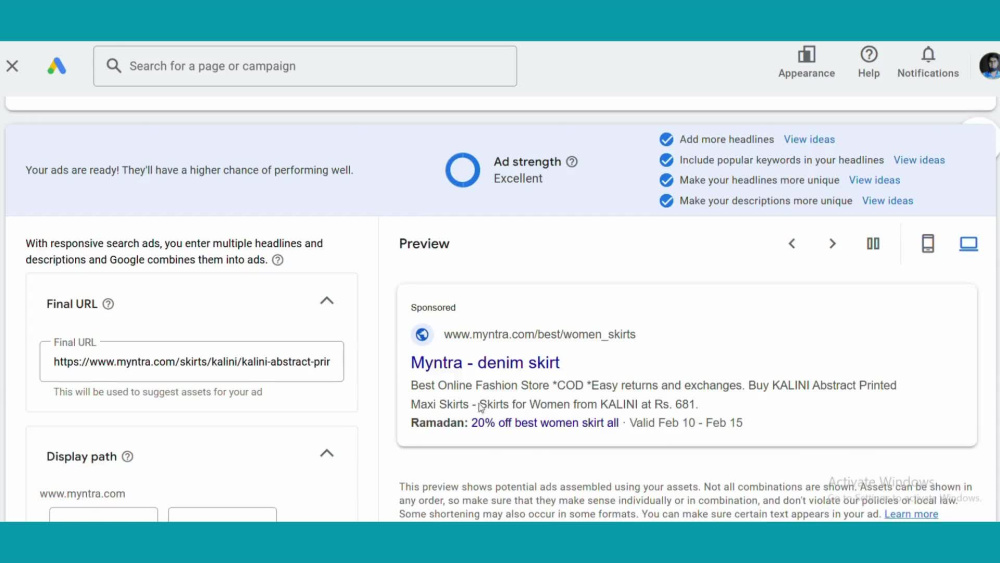Click the www.myntra.com/best/women_skirts display URL

(x=540, y=334)
